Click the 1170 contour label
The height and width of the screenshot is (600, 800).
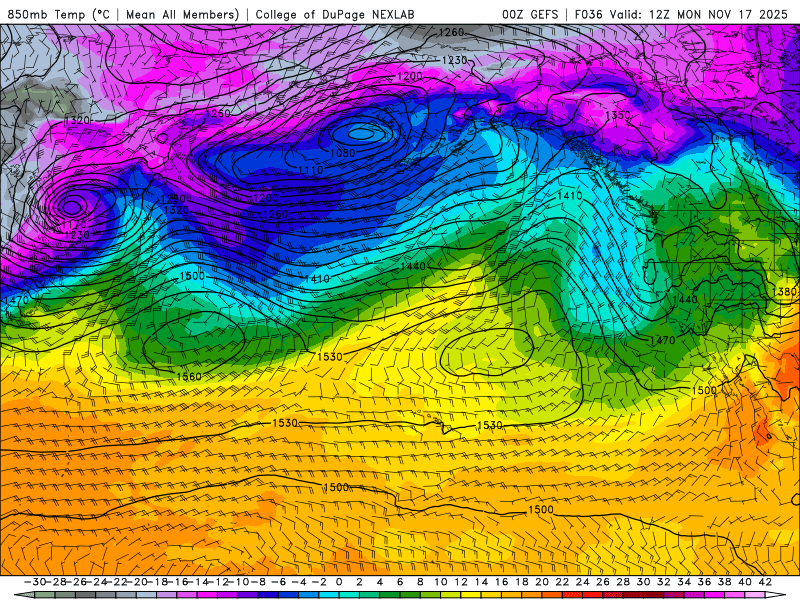[74, 224]
